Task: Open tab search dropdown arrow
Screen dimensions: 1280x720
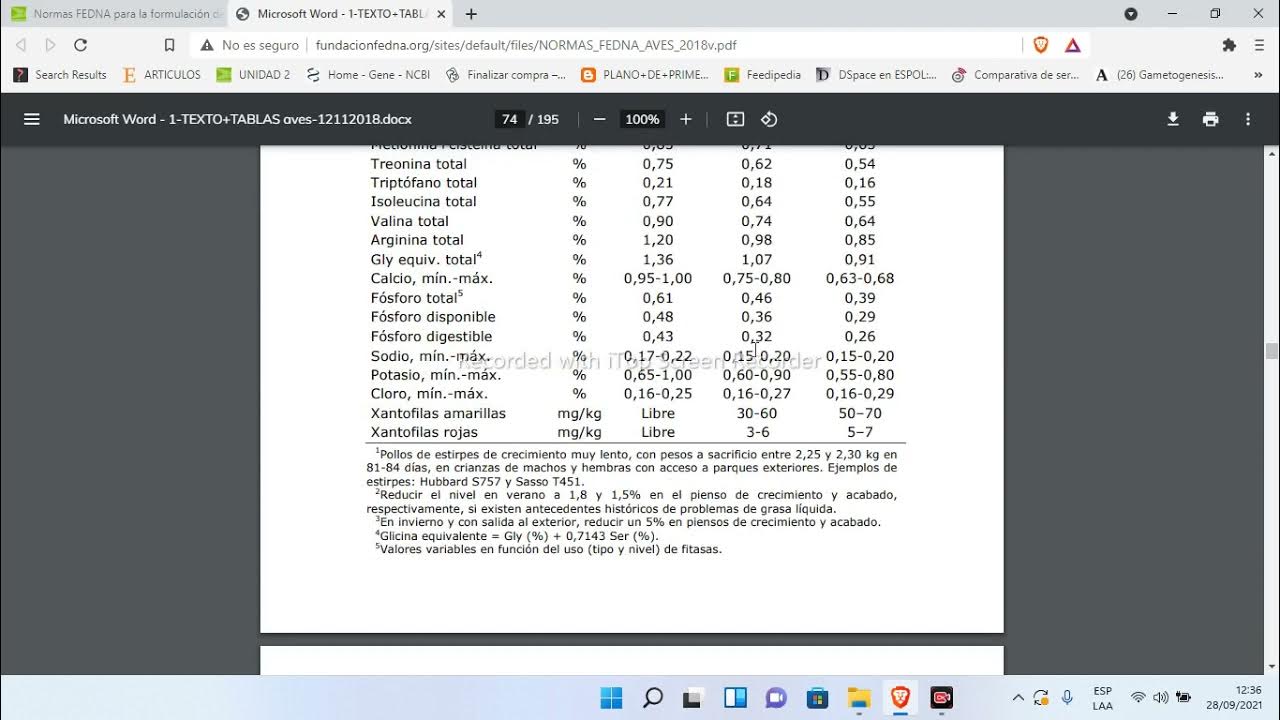Action: point(1131,14)
